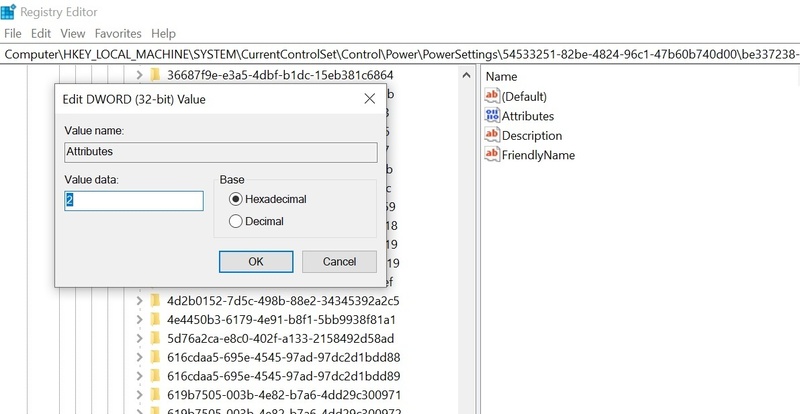
Task: Click the Value name field showing Attributes
Action: coord(221,152)
